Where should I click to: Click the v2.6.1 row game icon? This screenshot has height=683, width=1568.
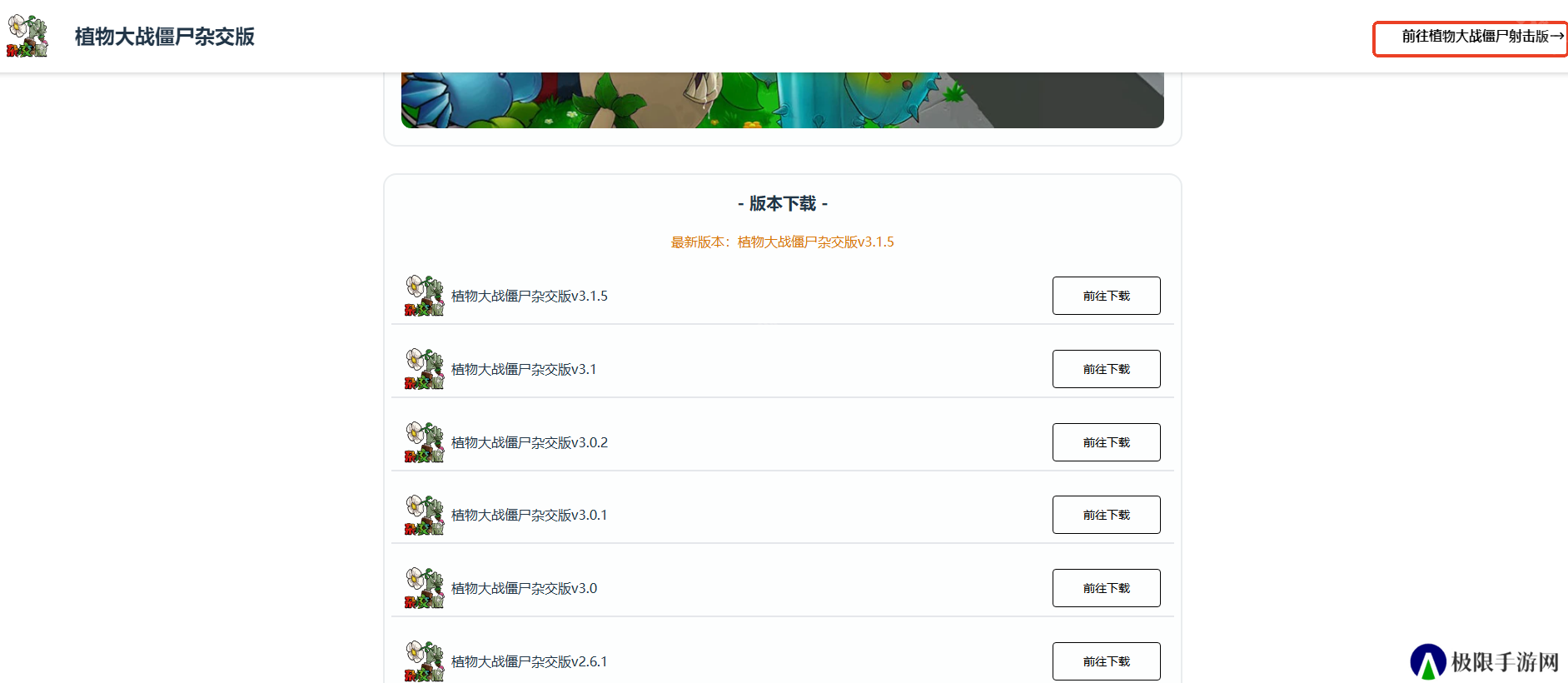(425, 661)
